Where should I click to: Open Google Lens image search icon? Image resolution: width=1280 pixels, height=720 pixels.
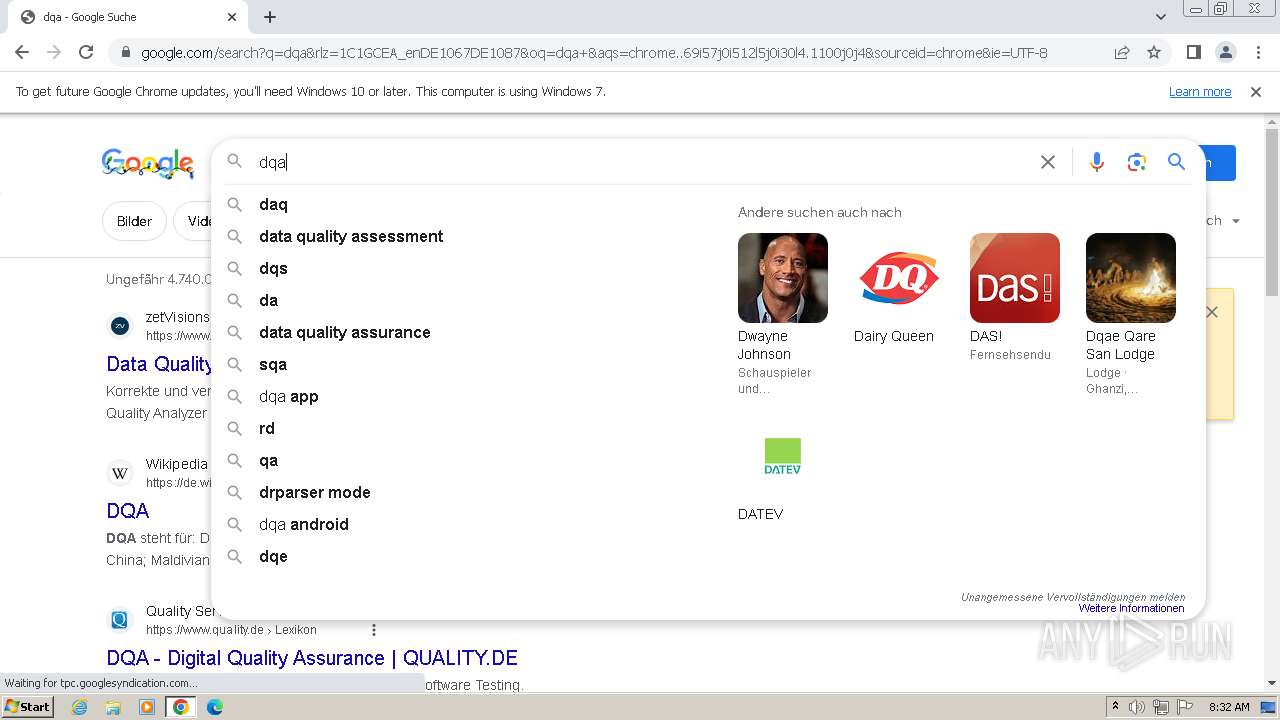(1136, 162)
